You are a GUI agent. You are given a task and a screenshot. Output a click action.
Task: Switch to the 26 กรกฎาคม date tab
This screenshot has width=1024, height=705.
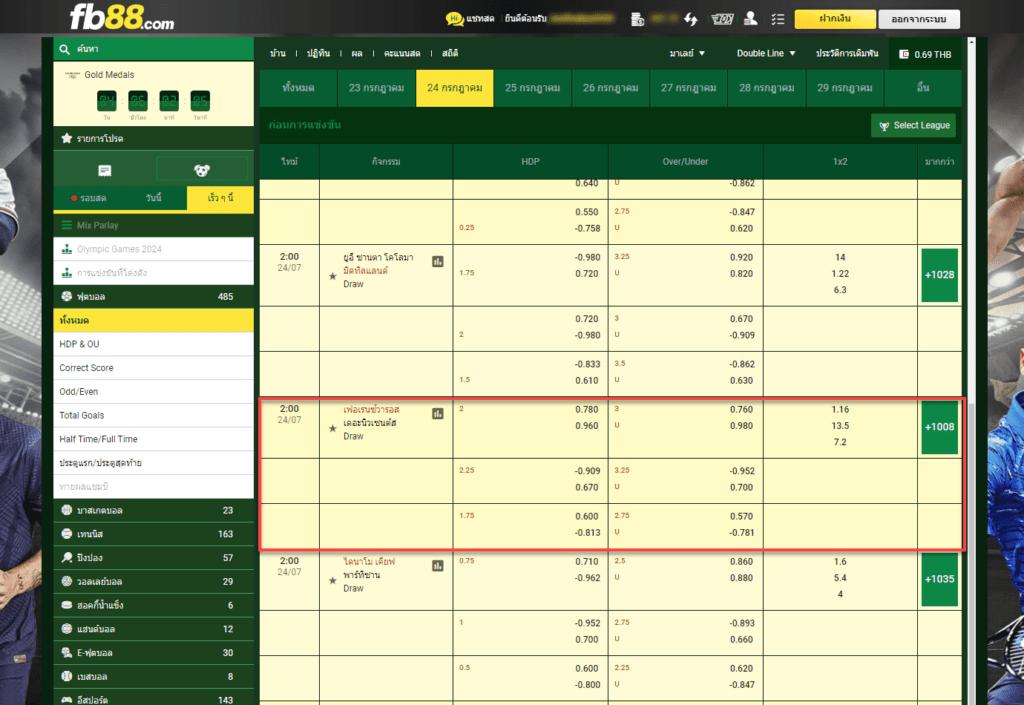[x=611, y=88]
